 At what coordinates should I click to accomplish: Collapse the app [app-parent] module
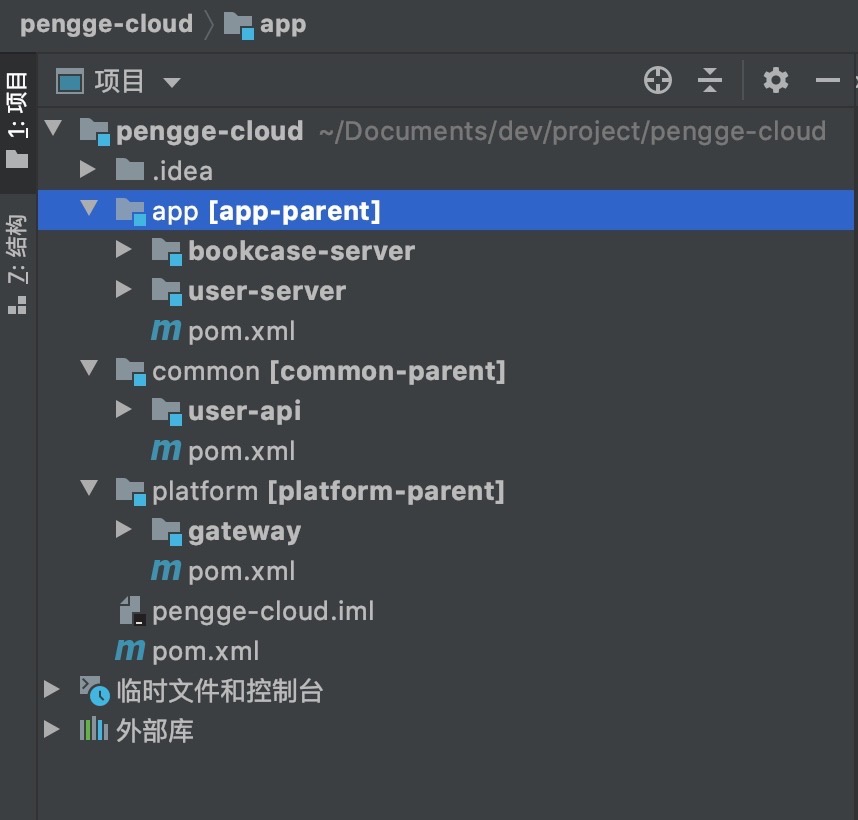[89, 210]
